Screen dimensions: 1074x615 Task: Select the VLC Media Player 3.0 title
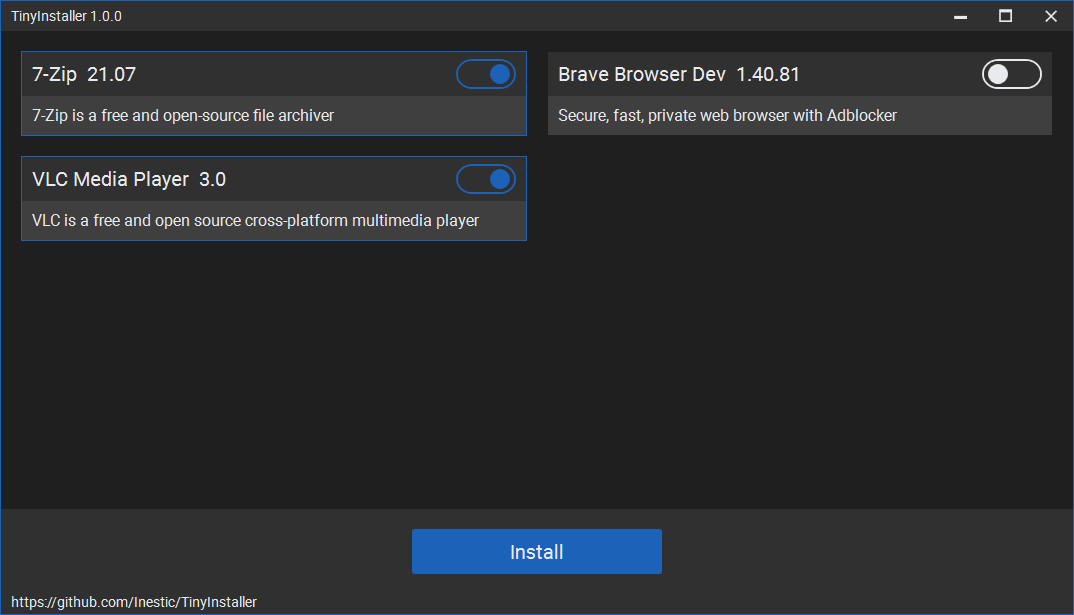click(x=129, y=179)
